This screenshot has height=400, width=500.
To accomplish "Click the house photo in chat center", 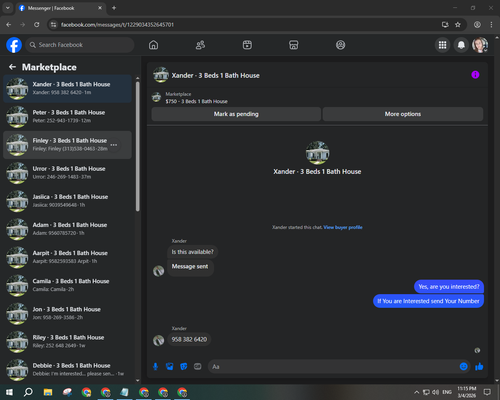I will pos(317,153).
